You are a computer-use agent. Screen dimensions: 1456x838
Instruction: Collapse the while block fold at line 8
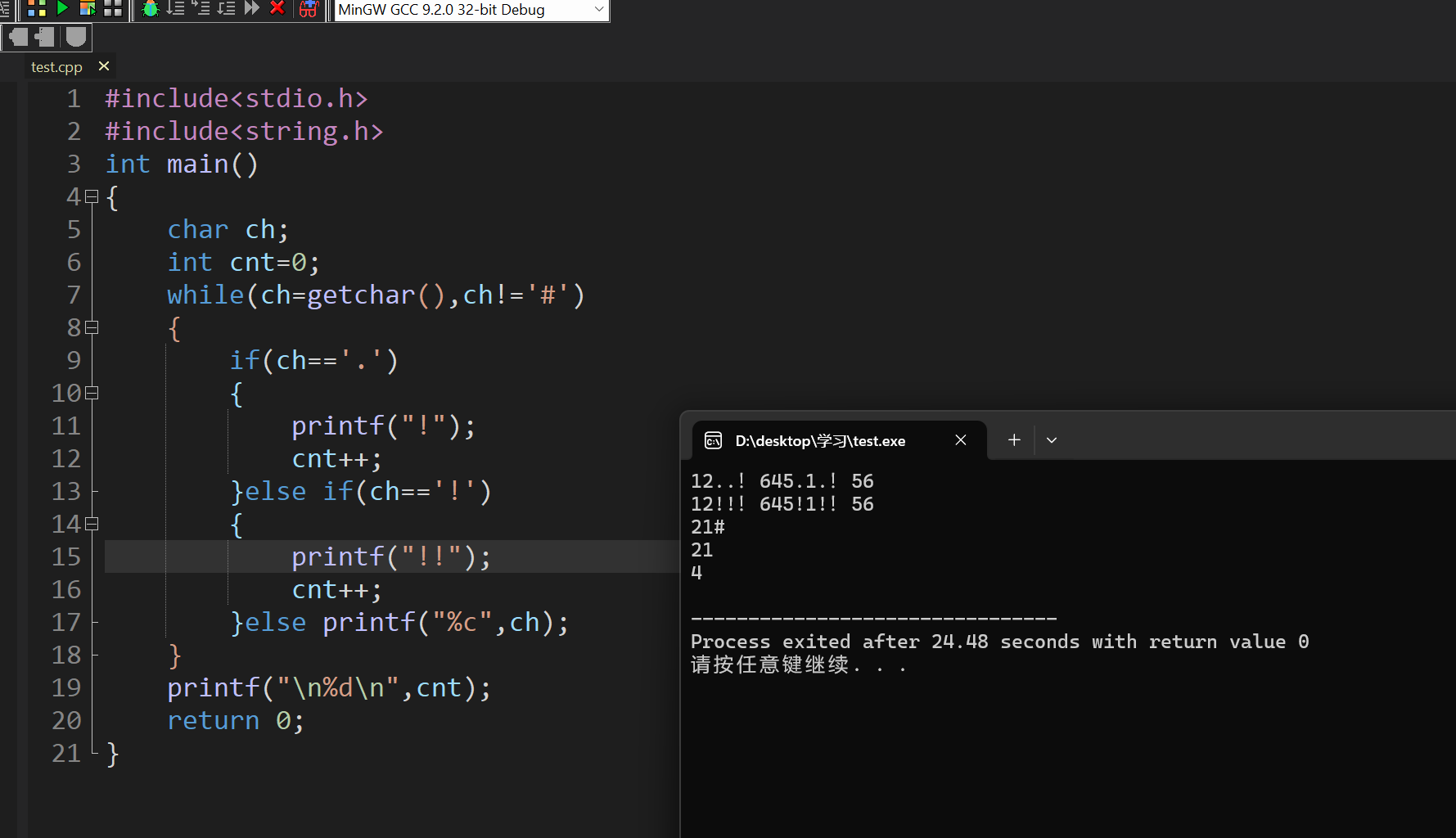point(92,327)
